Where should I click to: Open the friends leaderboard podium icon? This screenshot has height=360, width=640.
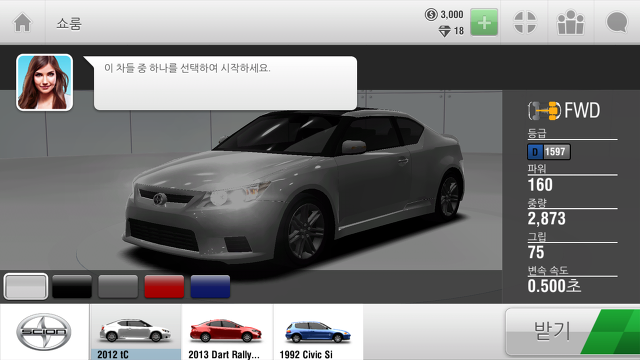click(x=571, y=22)
